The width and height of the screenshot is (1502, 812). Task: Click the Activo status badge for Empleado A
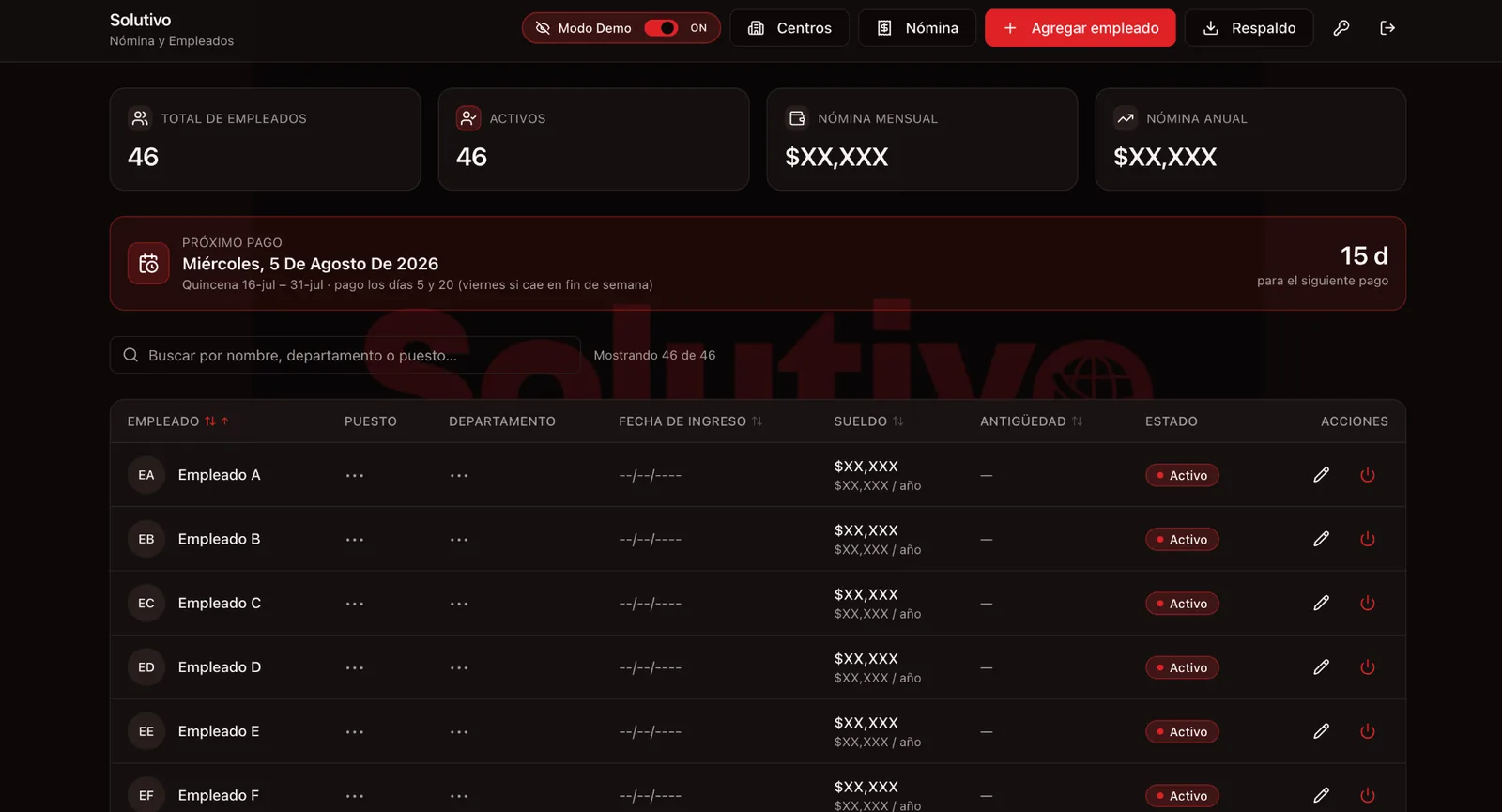tap(1182, 475)
